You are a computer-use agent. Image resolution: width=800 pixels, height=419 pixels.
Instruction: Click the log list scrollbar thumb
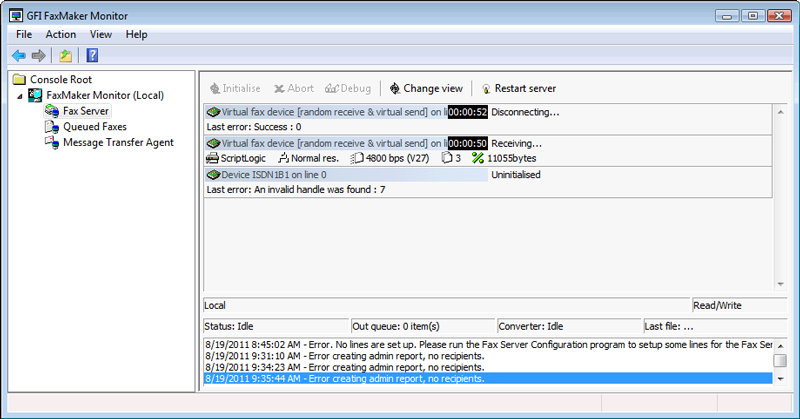780,360
